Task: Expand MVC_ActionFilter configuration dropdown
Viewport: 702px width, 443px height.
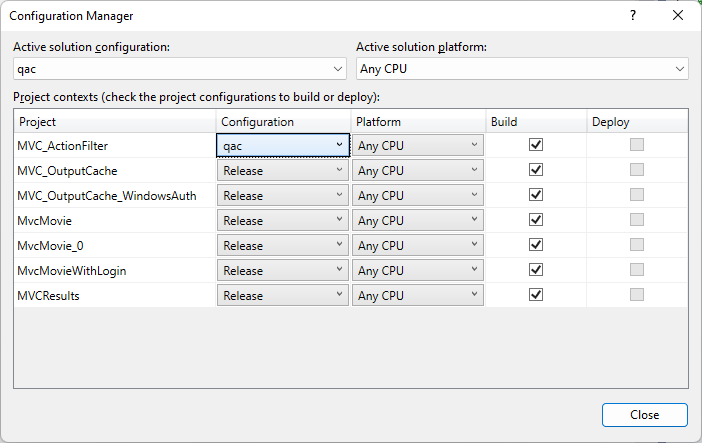Action: tap(283, 146)
